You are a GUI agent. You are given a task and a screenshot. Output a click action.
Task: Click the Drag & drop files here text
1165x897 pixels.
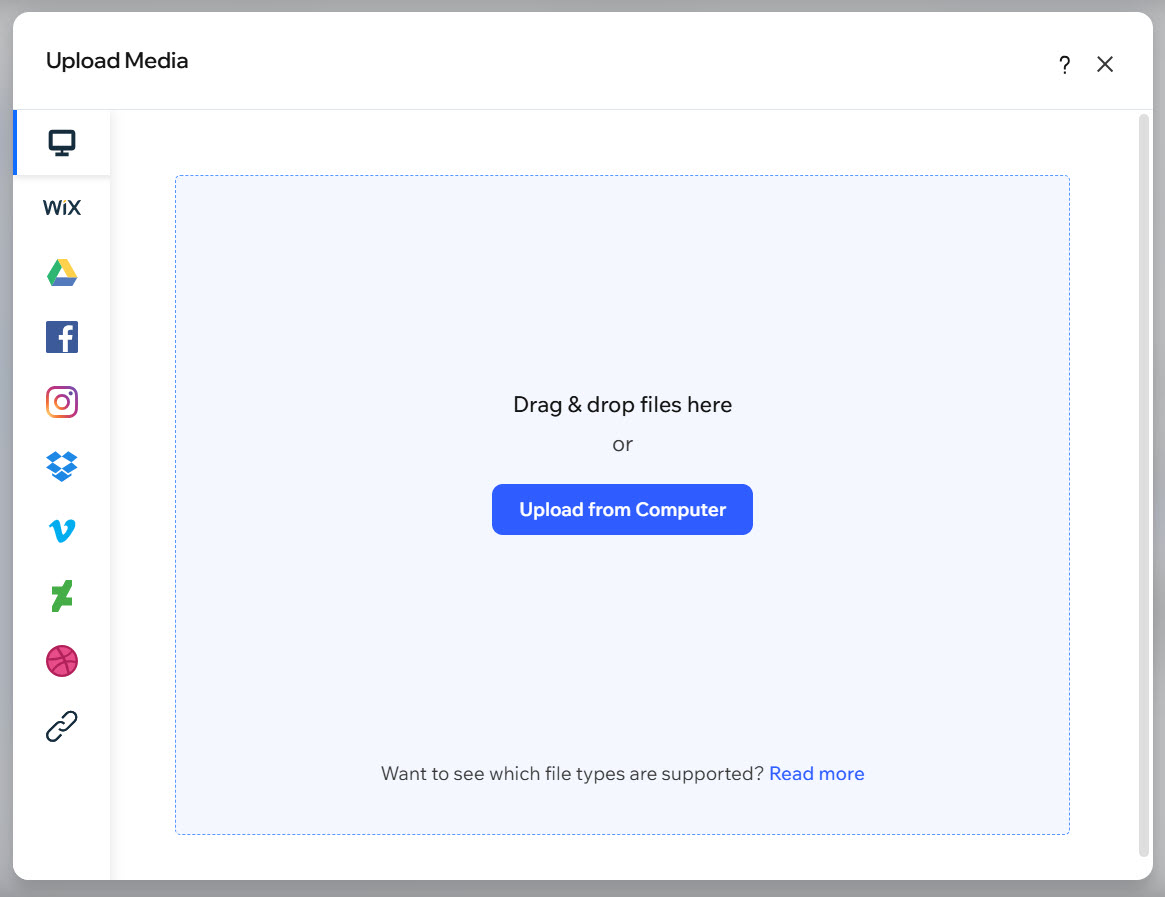click(x=622, y=404)
